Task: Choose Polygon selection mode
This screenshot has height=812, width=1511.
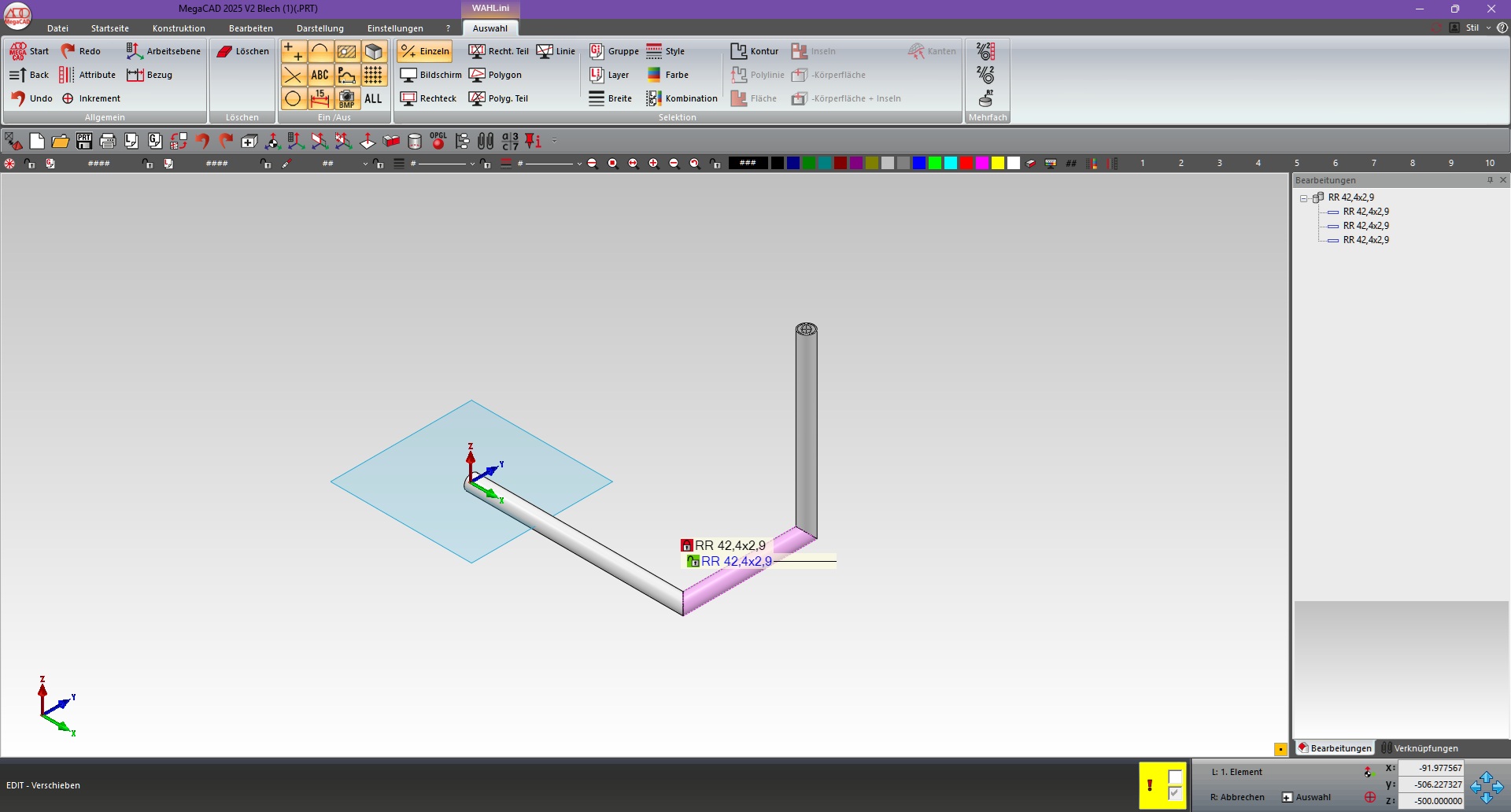Action: coord(495,75)
